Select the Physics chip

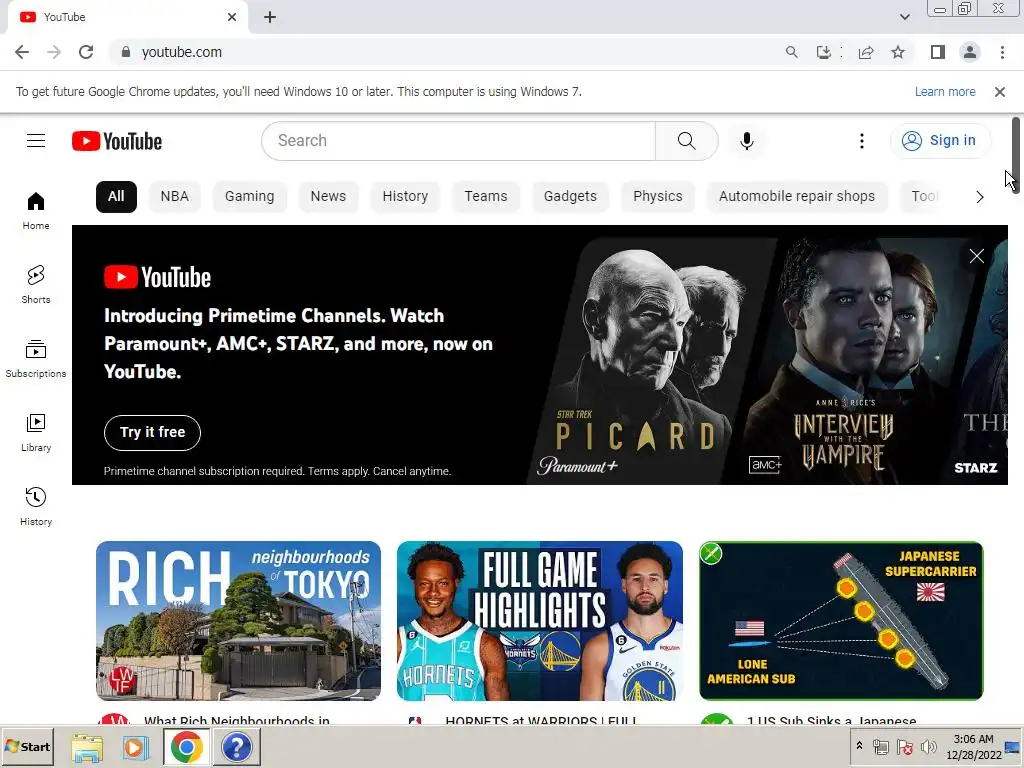pos(658,197)
